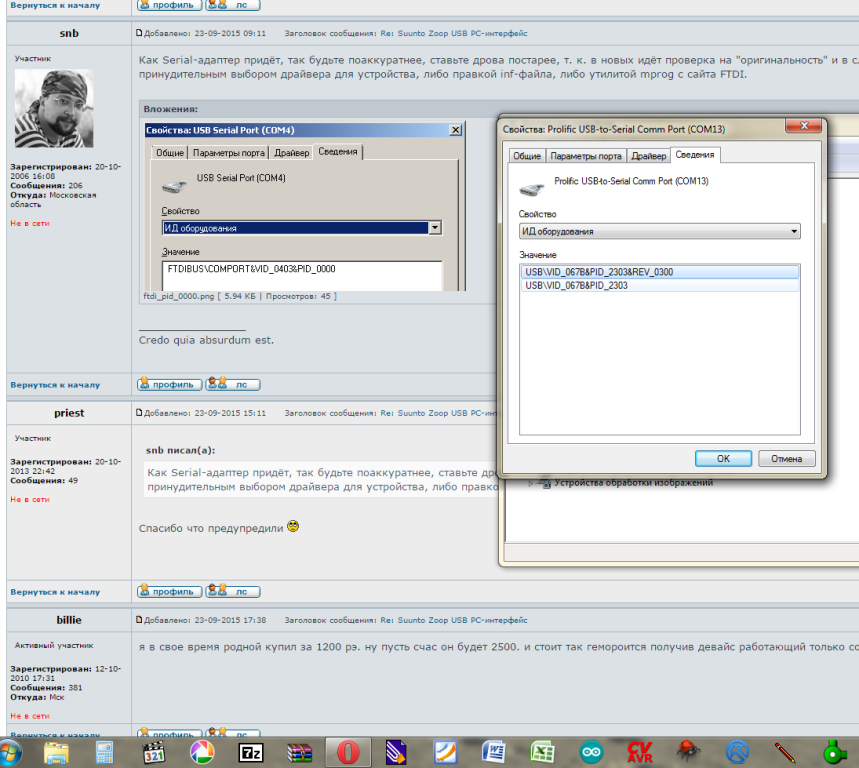Viewport: 859px width, 768px height.
Task: Open the ftdi_pid_0000.png attachment image
Action: coord(305,206)
